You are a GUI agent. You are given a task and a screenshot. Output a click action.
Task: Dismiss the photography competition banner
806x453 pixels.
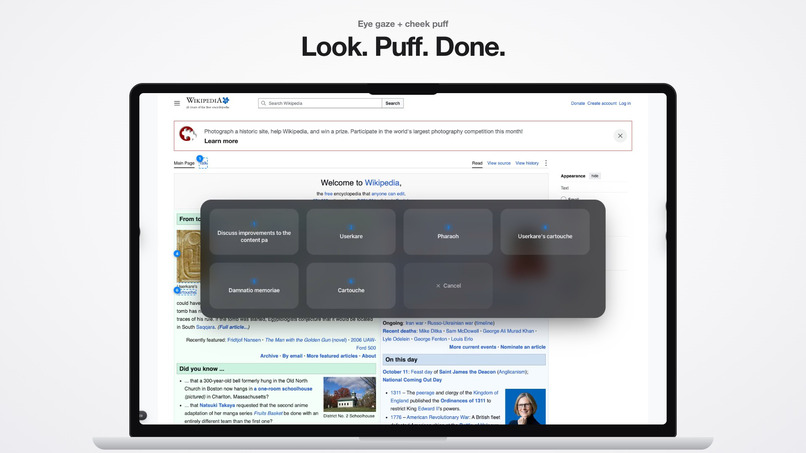click(x=620, y=136)
